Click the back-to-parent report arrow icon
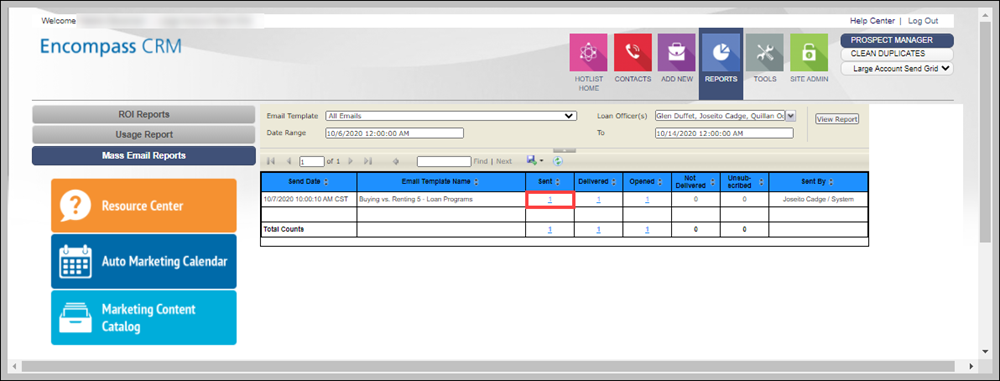Image resolution: width=1000 pixels, height=381 pixels. (396, 161)
